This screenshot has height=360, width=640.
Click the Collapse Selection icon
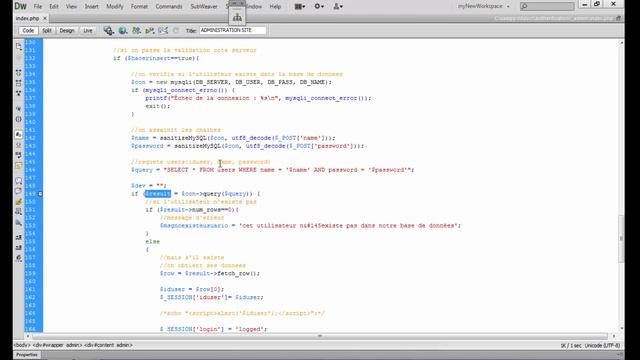pyautogui.click(x=19, y=83)
